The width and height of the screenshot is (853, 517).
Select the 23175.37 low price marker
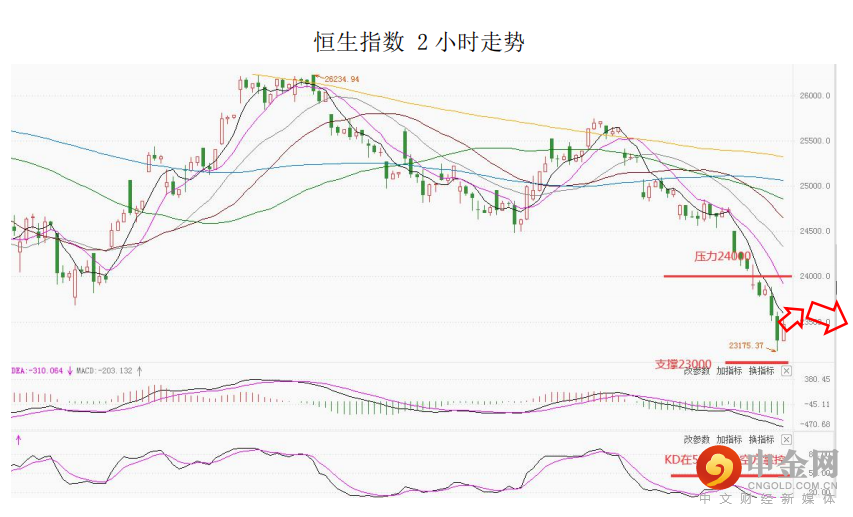pos(746,345)
